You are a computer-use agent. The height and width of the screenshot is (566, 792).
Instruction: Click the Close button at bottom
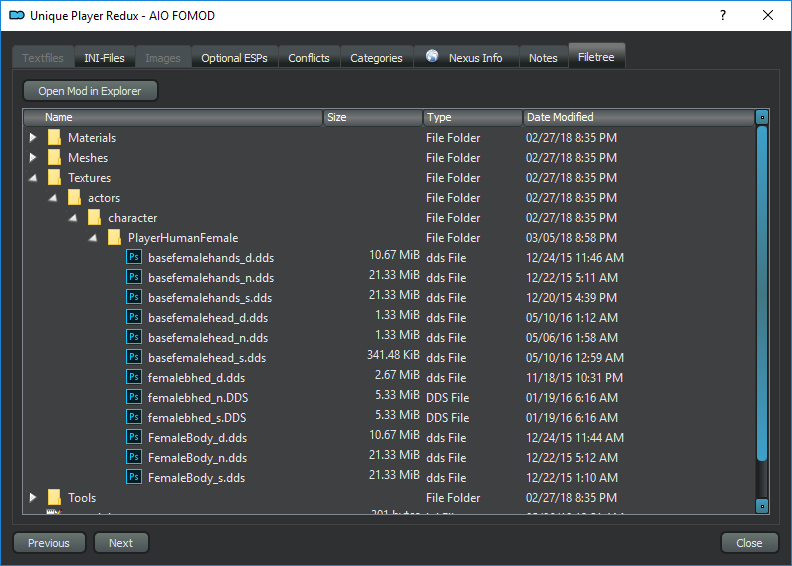click(749, 543)
